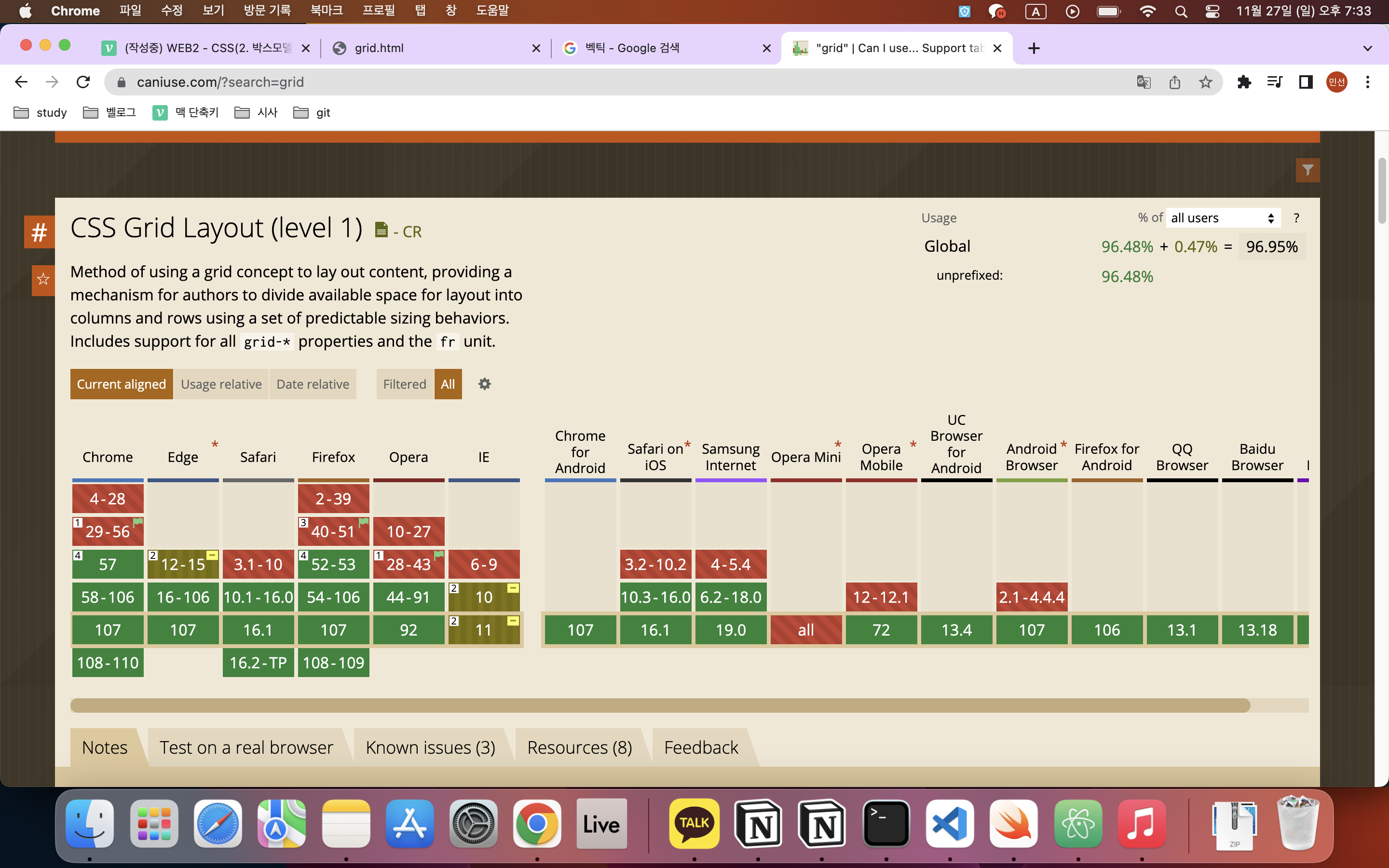Screen dimensions: 1389x868
Task: Click the page vertical scrollbar
Action: 1382,190
